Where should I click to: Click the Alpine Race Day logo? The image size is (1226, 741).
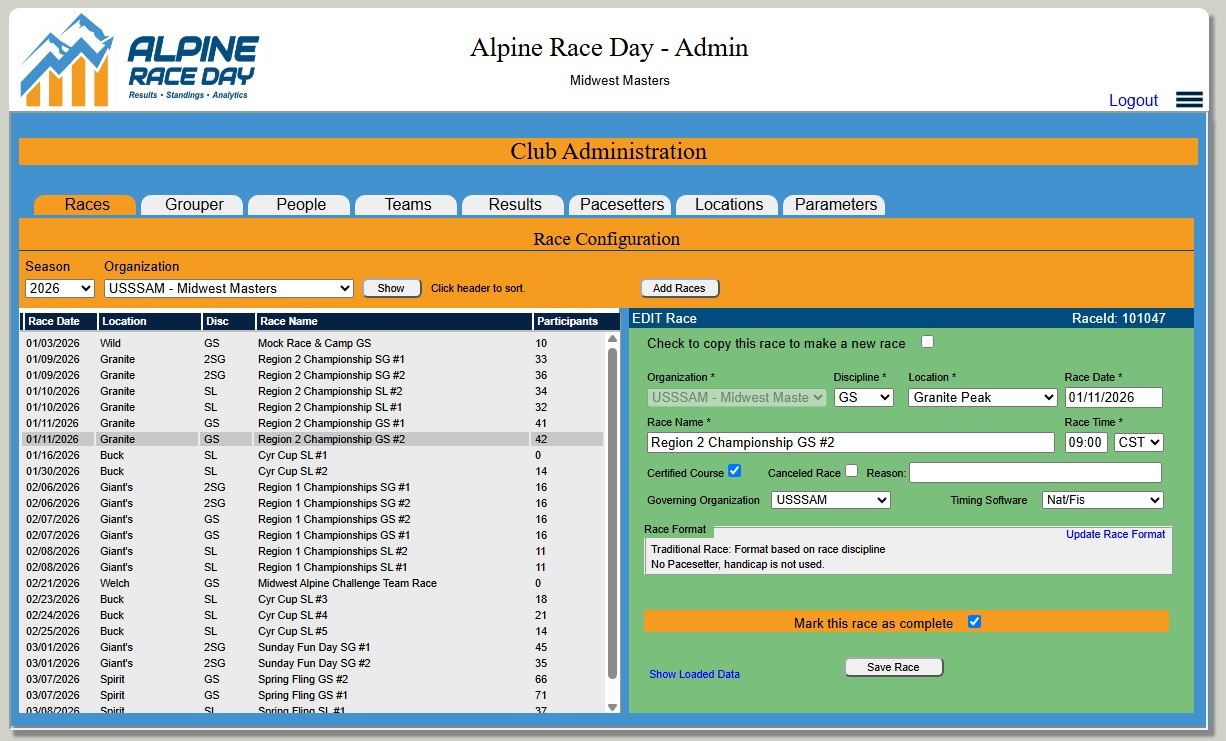click(x=140, y=61)
